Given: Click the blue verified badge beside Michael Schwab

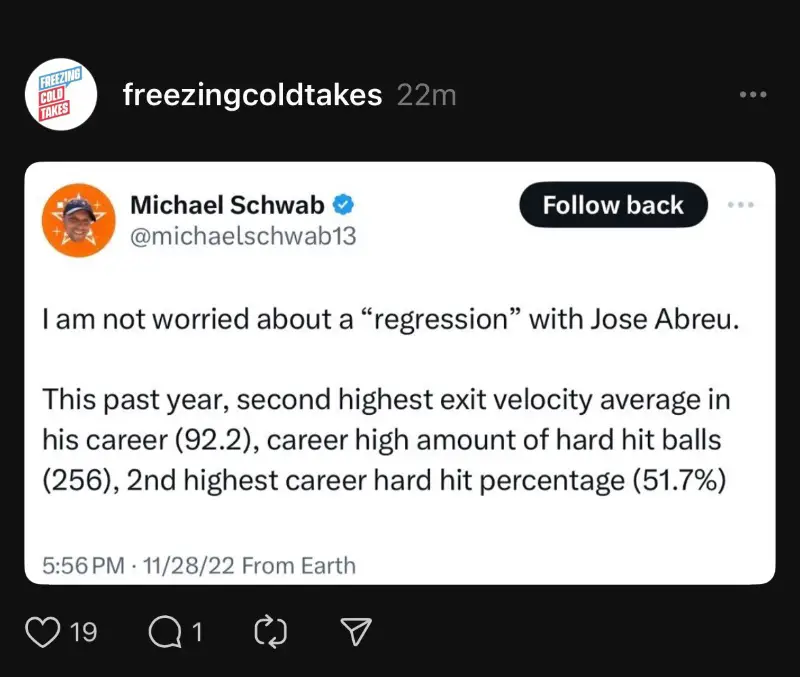Looking at the screenshot, I should 342,205.
